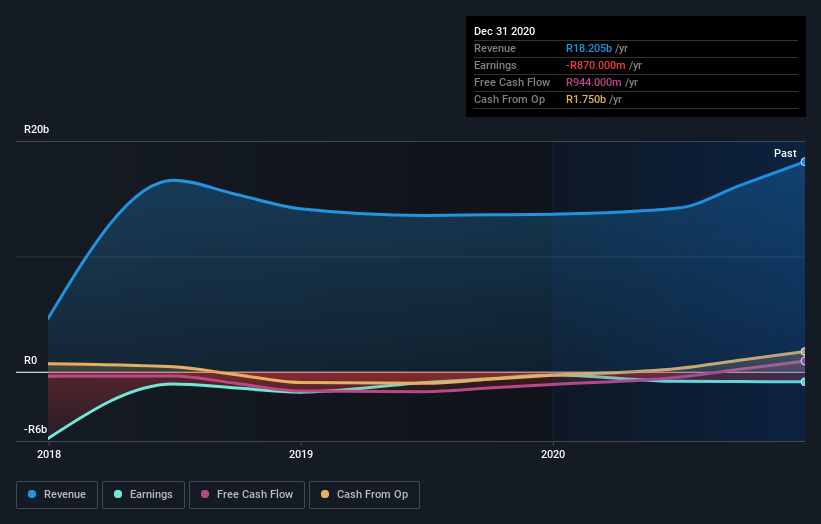Click the blue Revenue endpoint marker
The image size is (821, 524).
(803, 162)
